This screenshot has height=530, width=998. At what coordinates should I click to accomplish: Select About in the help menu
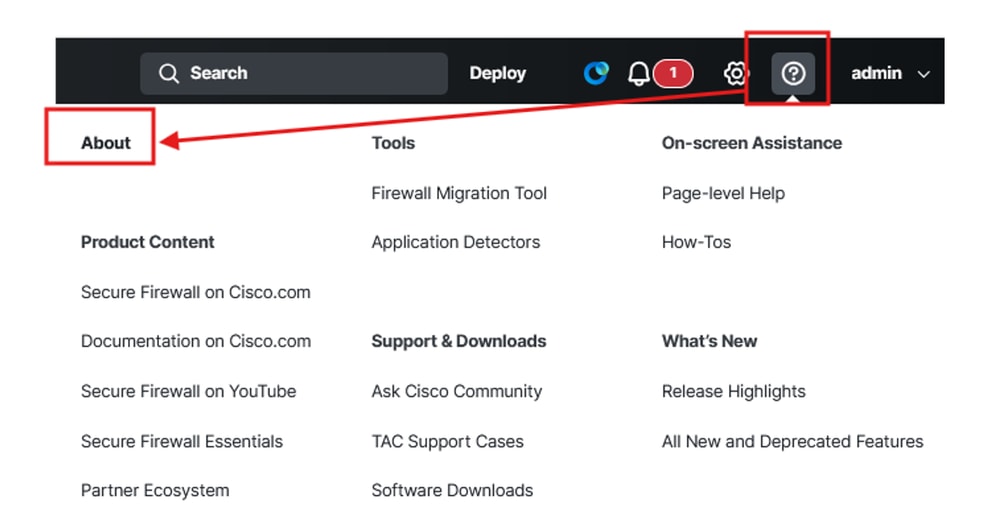[106, 143]
